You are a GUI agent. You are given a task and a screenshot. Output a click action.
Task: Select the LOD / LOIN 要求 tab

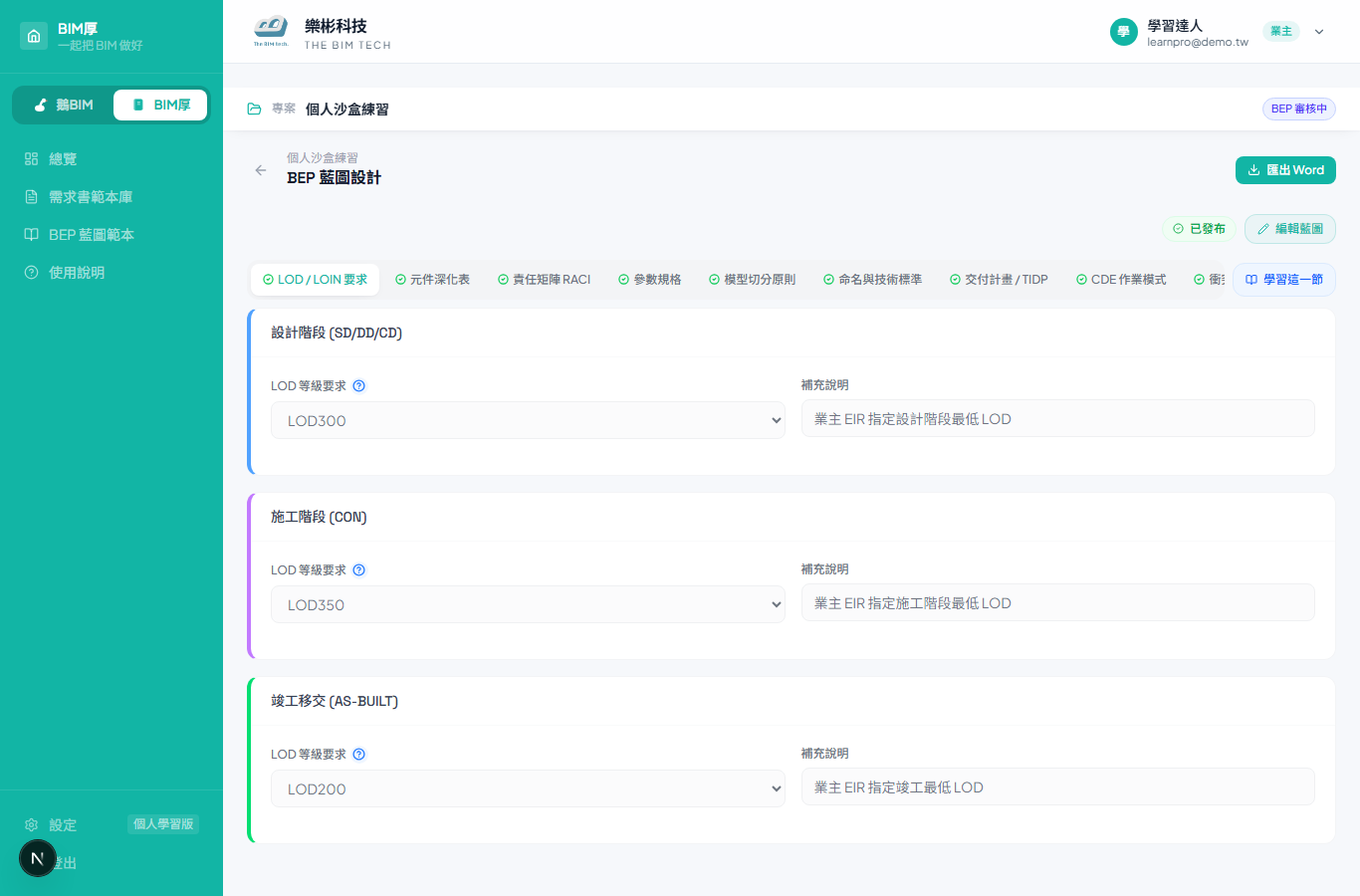point(315,280)
